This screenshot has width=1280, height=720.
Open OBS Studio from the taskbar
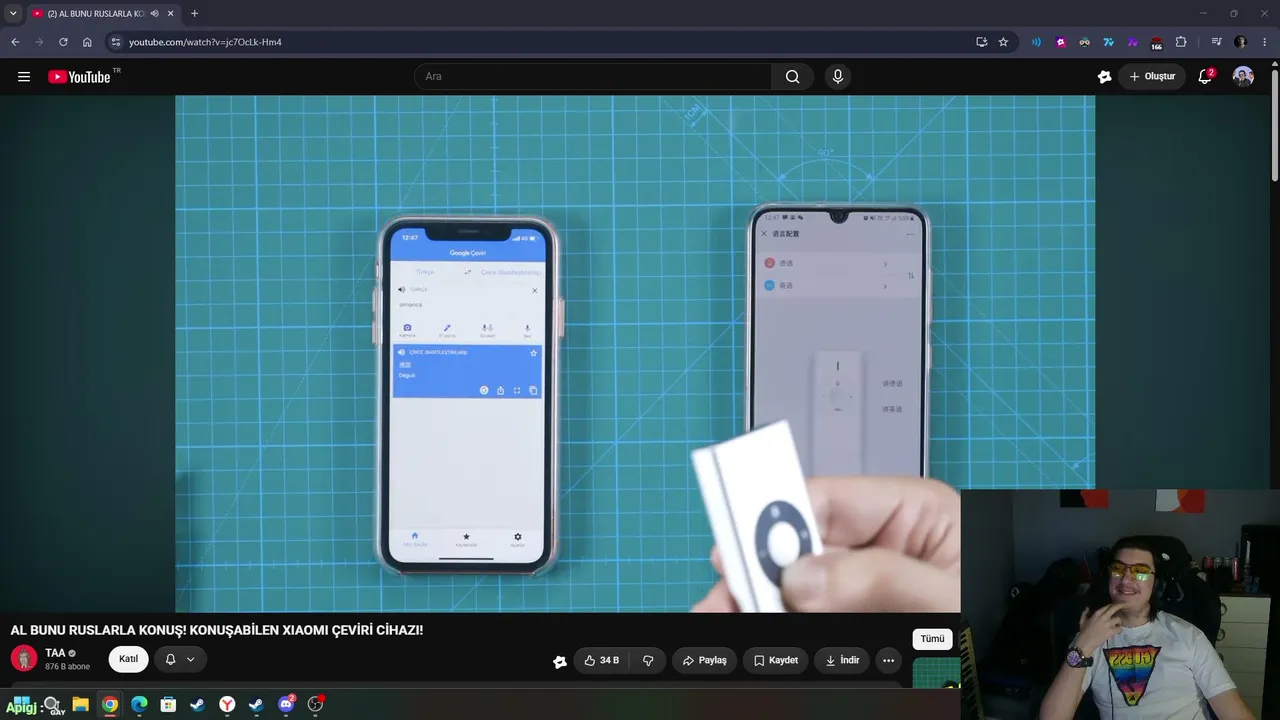point(316,704)
